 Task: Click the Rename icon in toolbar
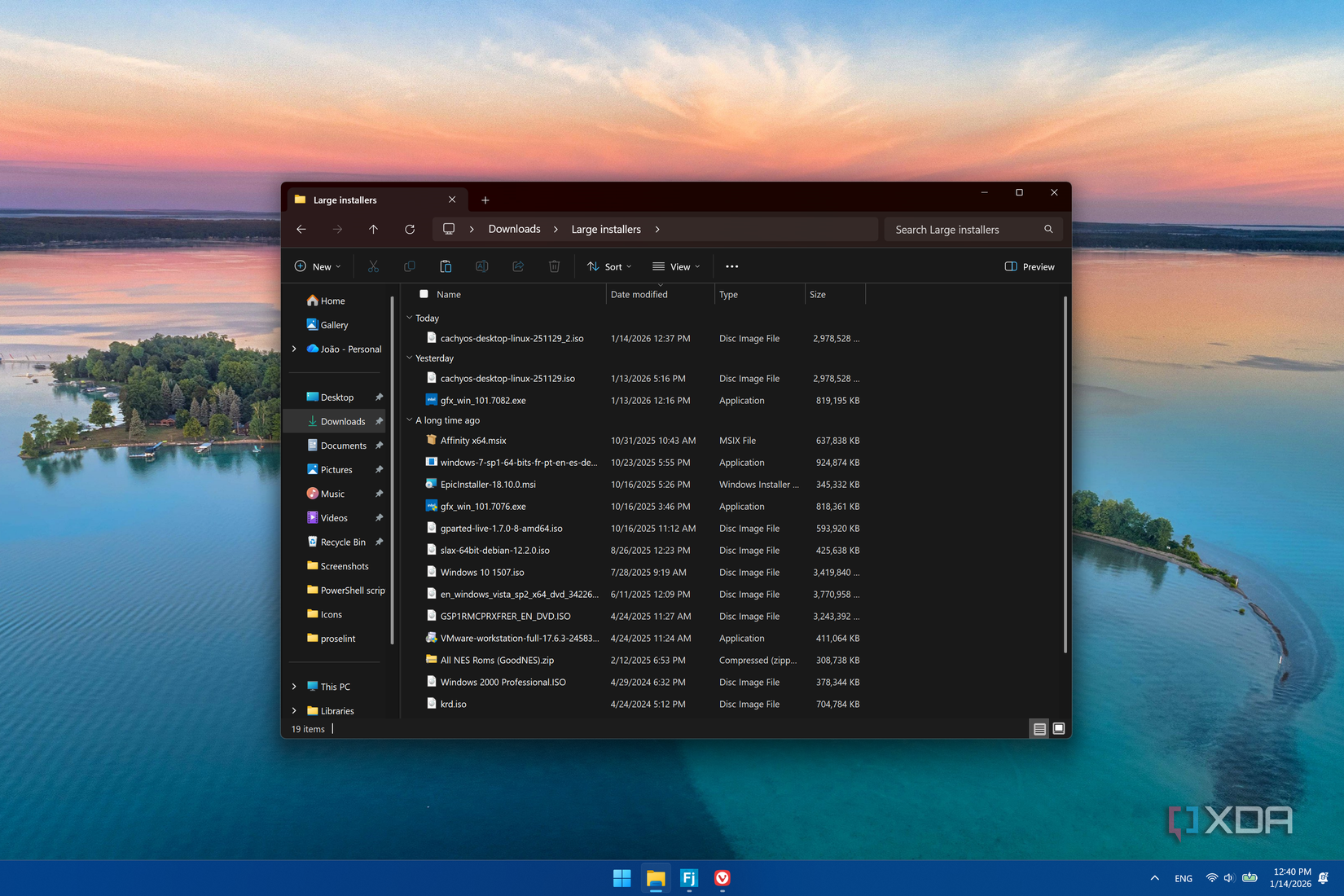coord(481,266)
